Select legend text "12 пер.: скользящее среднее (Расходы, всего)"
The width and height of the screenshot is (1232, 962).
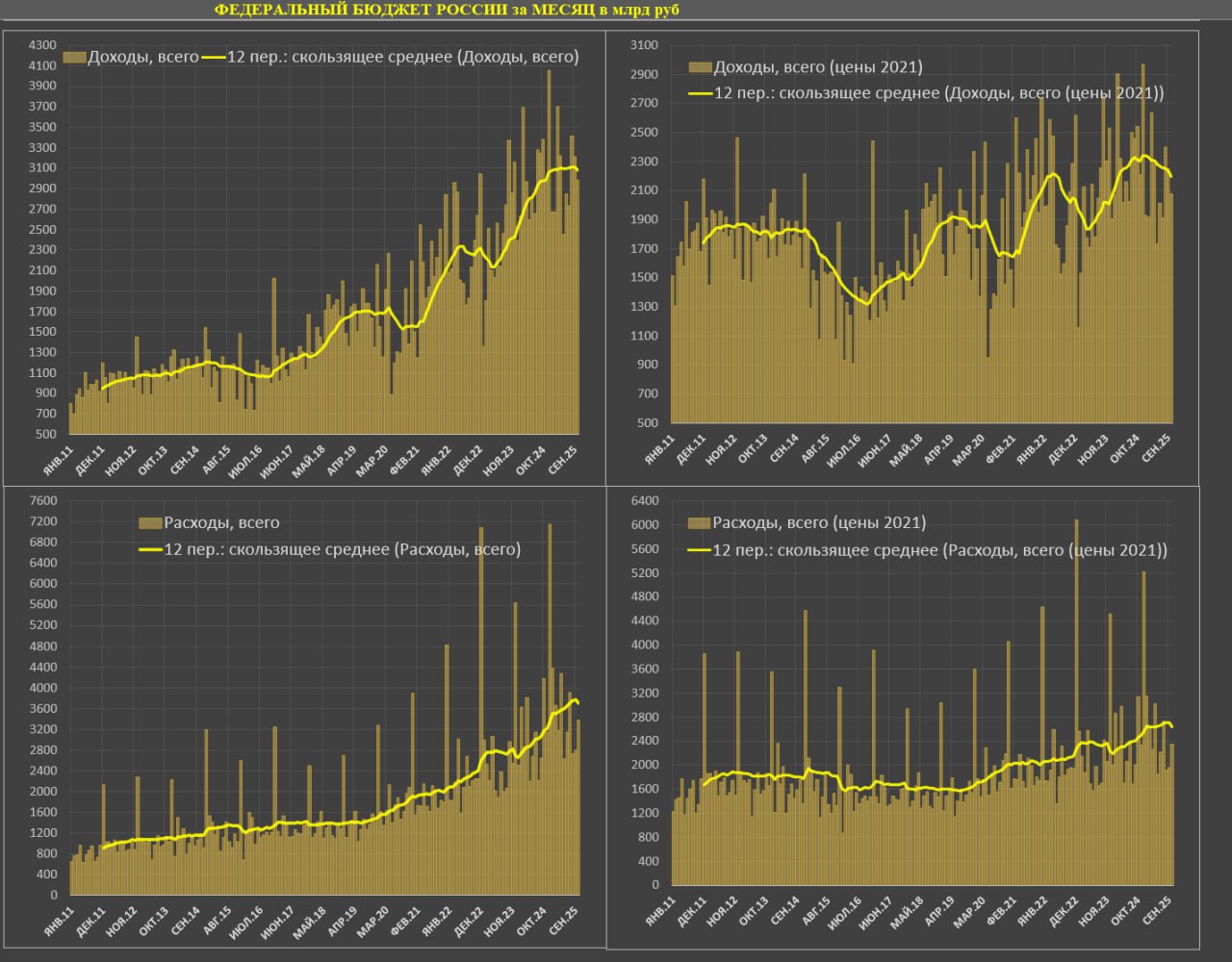point(342,549)
